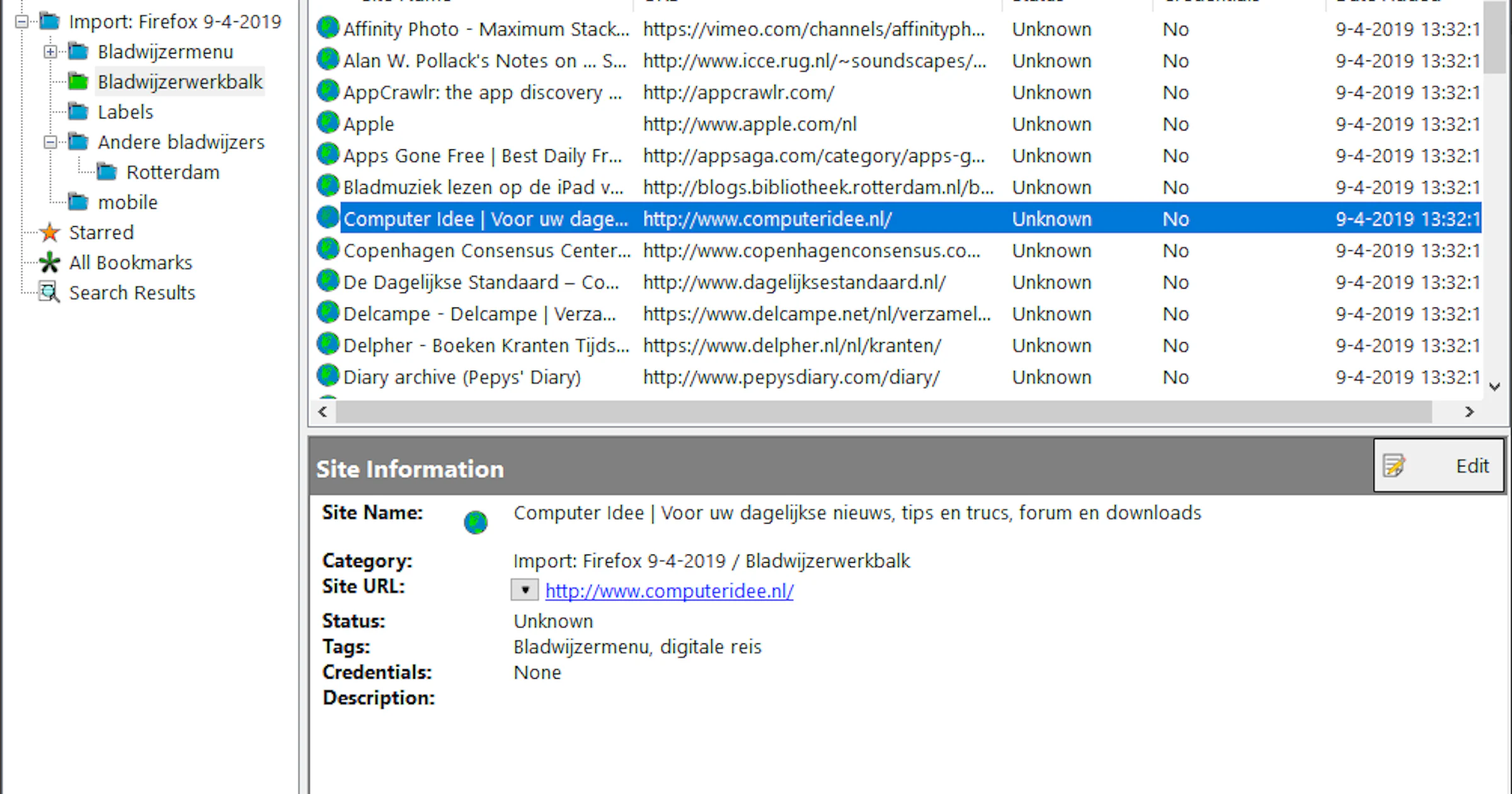Open the computeridee.nl link in Site Information
Image resolution: width=1512 pixels, height=794 pixels.
tap(669, 591)
